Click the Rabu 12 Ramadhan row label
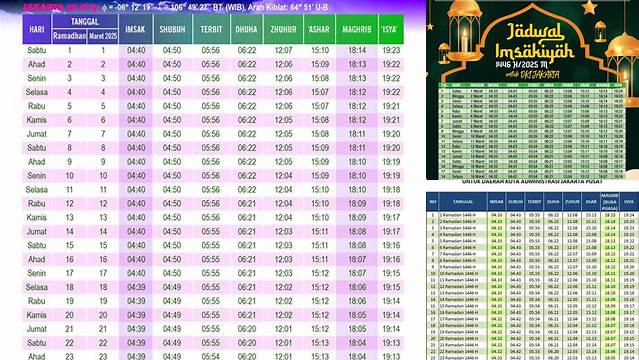 coord(37,203)
